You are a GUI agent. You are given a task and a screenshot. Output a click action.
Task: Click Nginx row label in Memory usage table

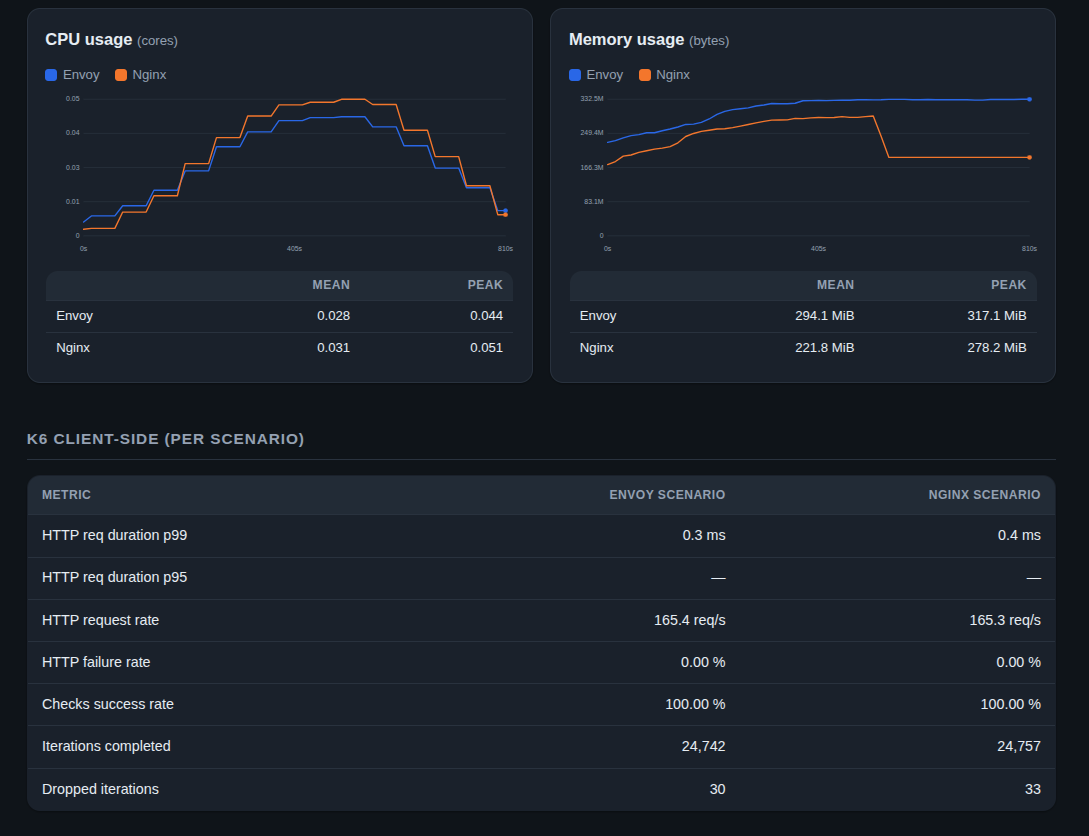point(597,348)
